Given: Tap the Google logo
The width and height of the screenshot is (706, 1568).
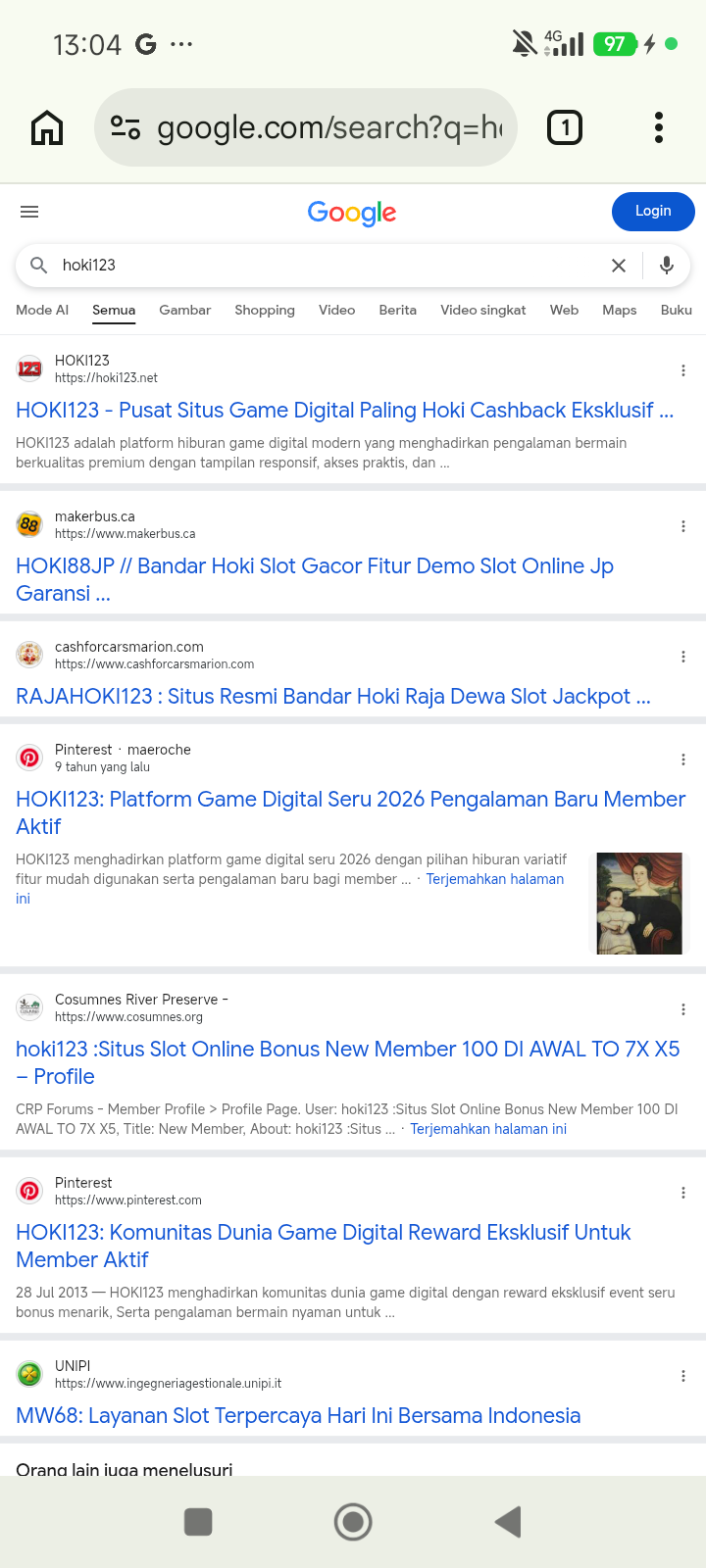Looking at the screenshot, I should [x=352, y=213].
